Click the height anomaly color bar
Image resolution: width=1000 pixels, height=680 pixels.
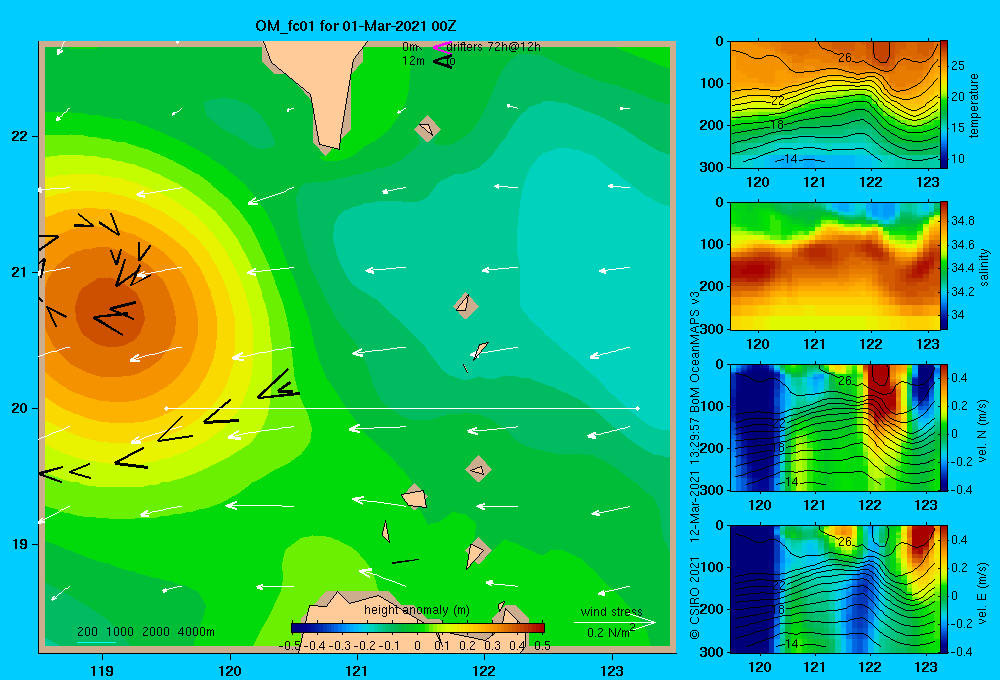pyautogui.click(x=417, y=628)
